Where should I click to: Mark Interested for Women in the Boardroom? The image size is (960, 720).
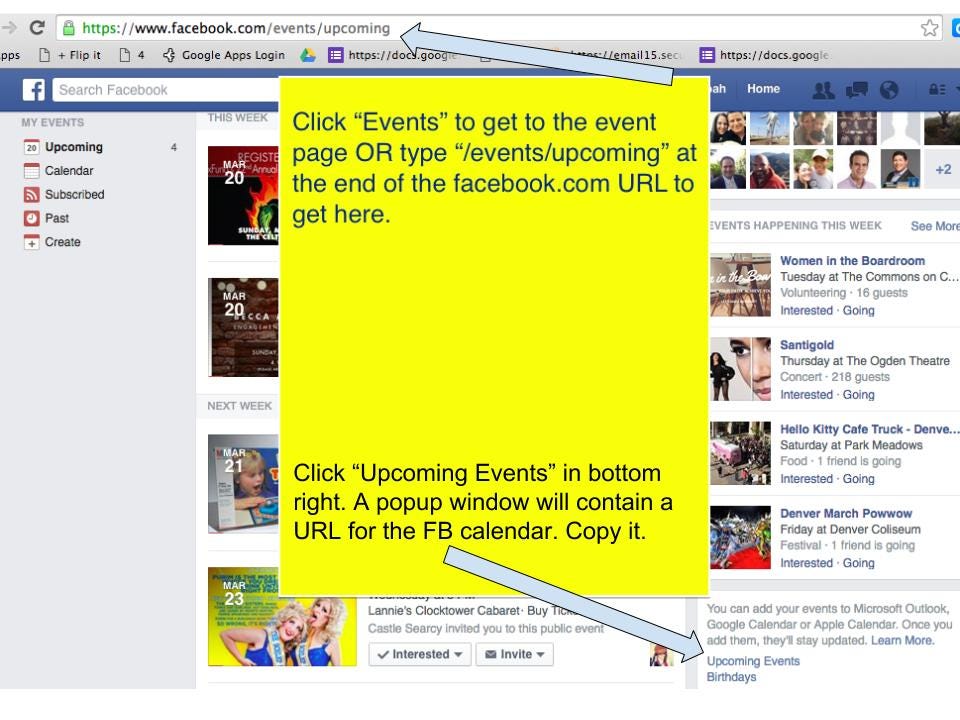coord(806,310)
